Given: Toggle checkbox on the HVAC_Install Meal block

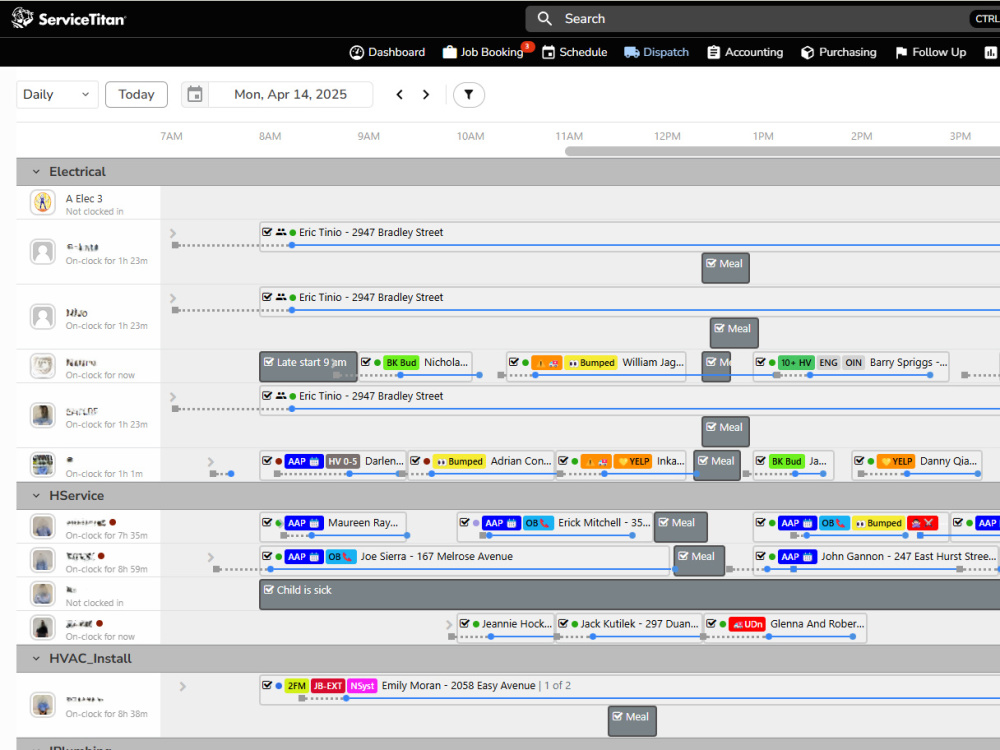Looking at the screenshot, I should pyautogui.click(x=617, y=717).
